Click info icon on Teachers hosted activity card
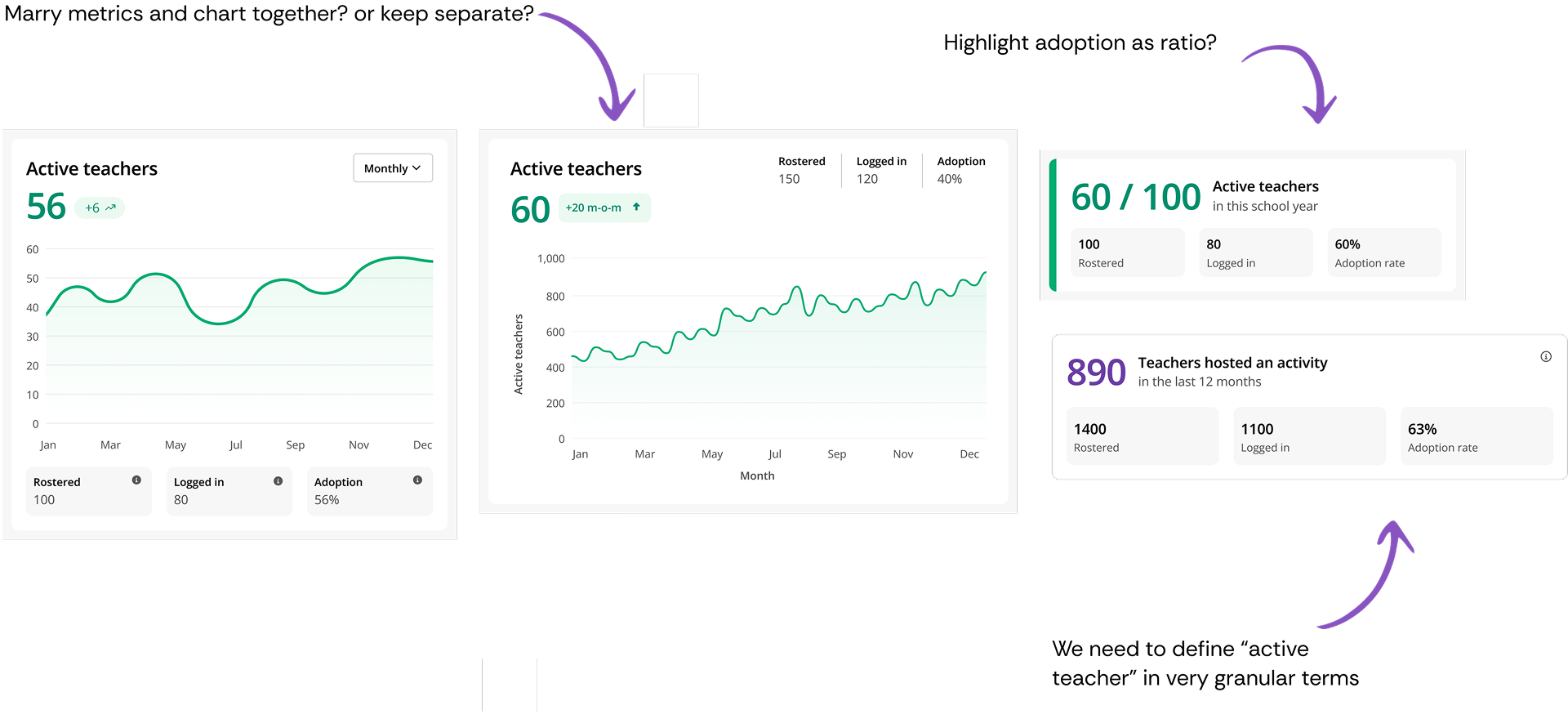Screen dimensions: 1568x719 click(1545, 357)
